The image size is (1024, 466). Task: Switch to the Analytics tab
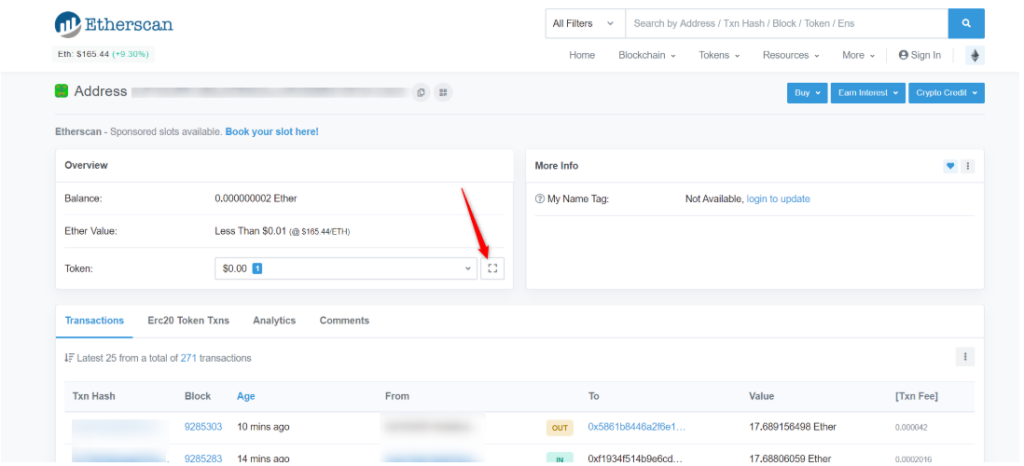pyautogui.click(x=274, y=320)
